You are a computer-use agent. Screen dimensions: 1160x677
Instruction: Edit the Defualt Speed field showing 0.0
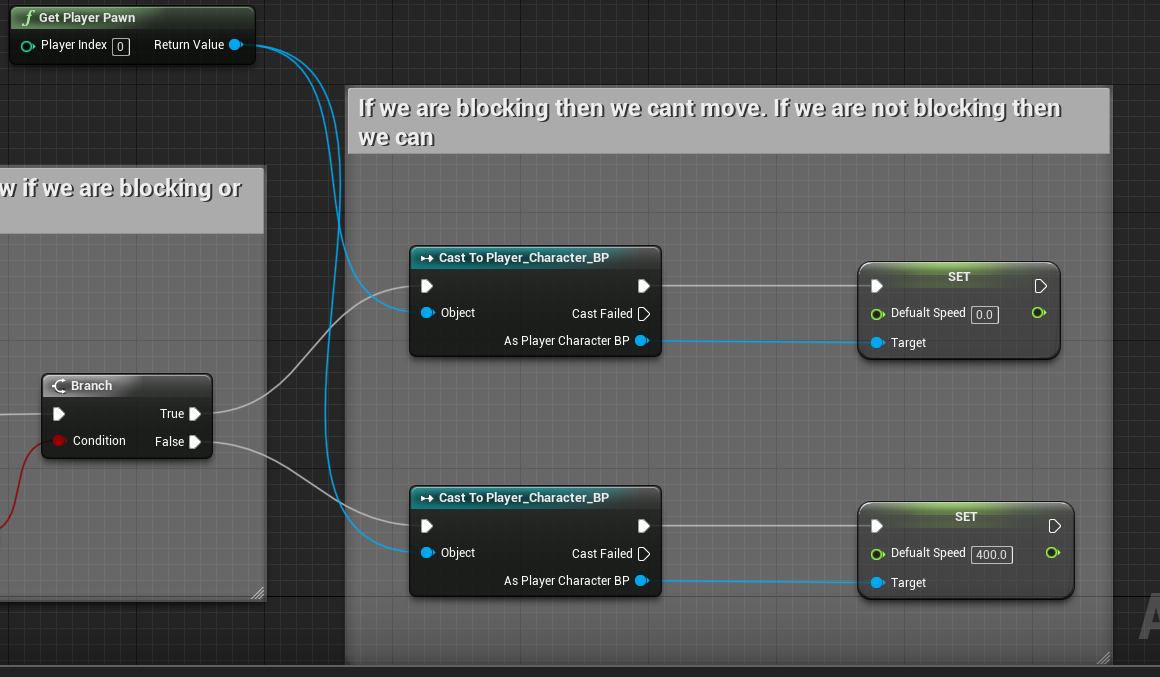[x=984, y=314]
